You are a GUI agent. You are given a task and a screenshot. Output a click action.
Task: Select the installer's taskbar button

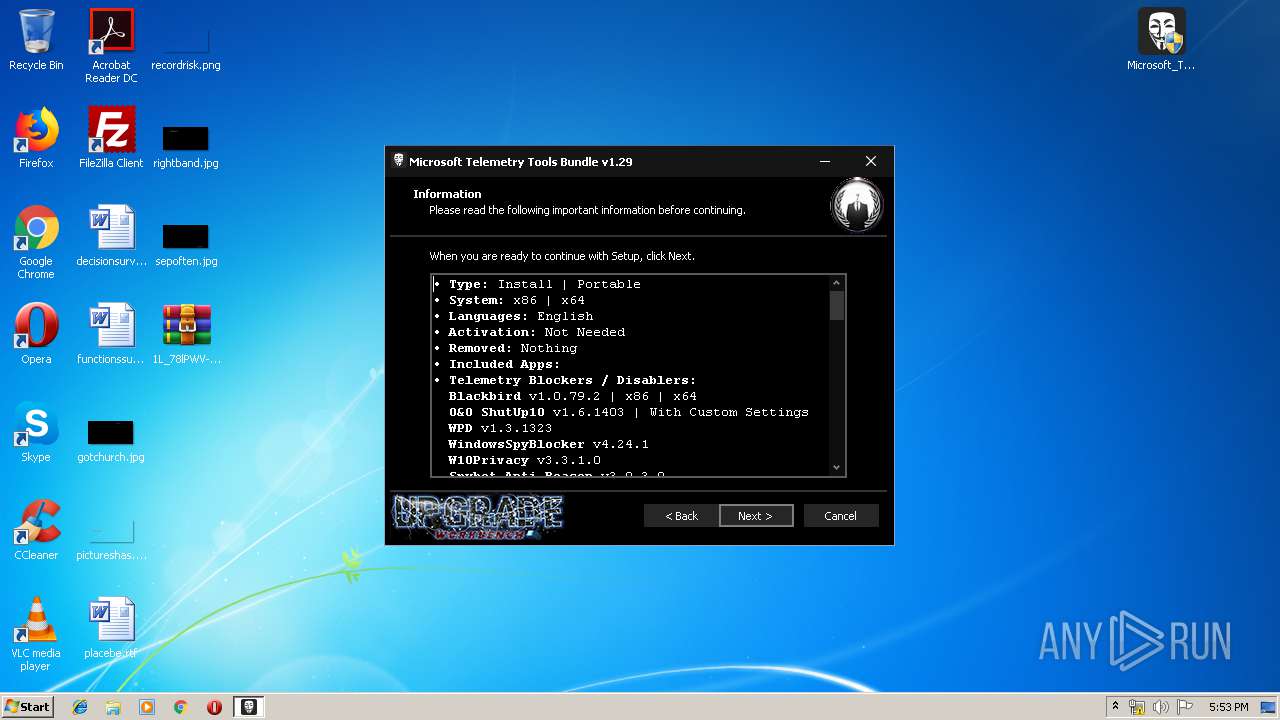pyautogui.click(x=249, y=707)
